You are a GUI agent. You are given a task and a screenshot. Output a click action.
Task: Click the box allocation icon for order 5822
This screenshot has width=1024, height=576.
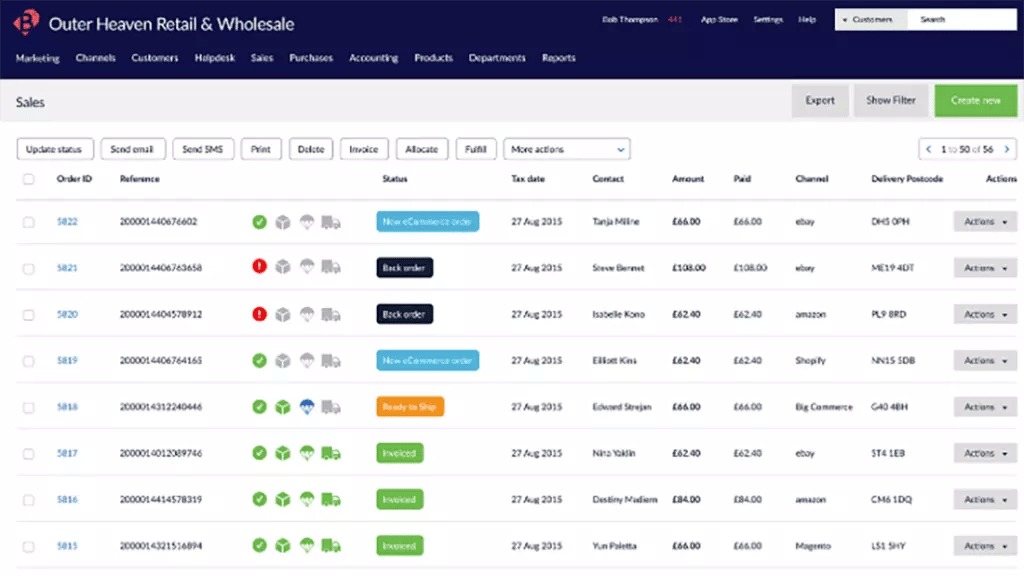283,222
